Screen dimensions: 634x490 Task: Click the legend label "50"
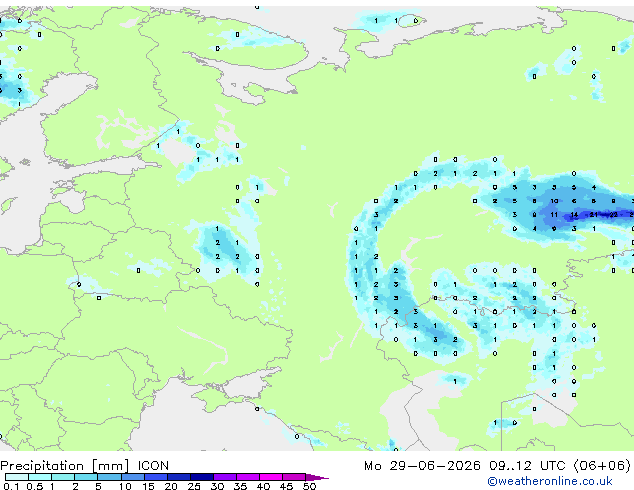click(x=309, y=486)
